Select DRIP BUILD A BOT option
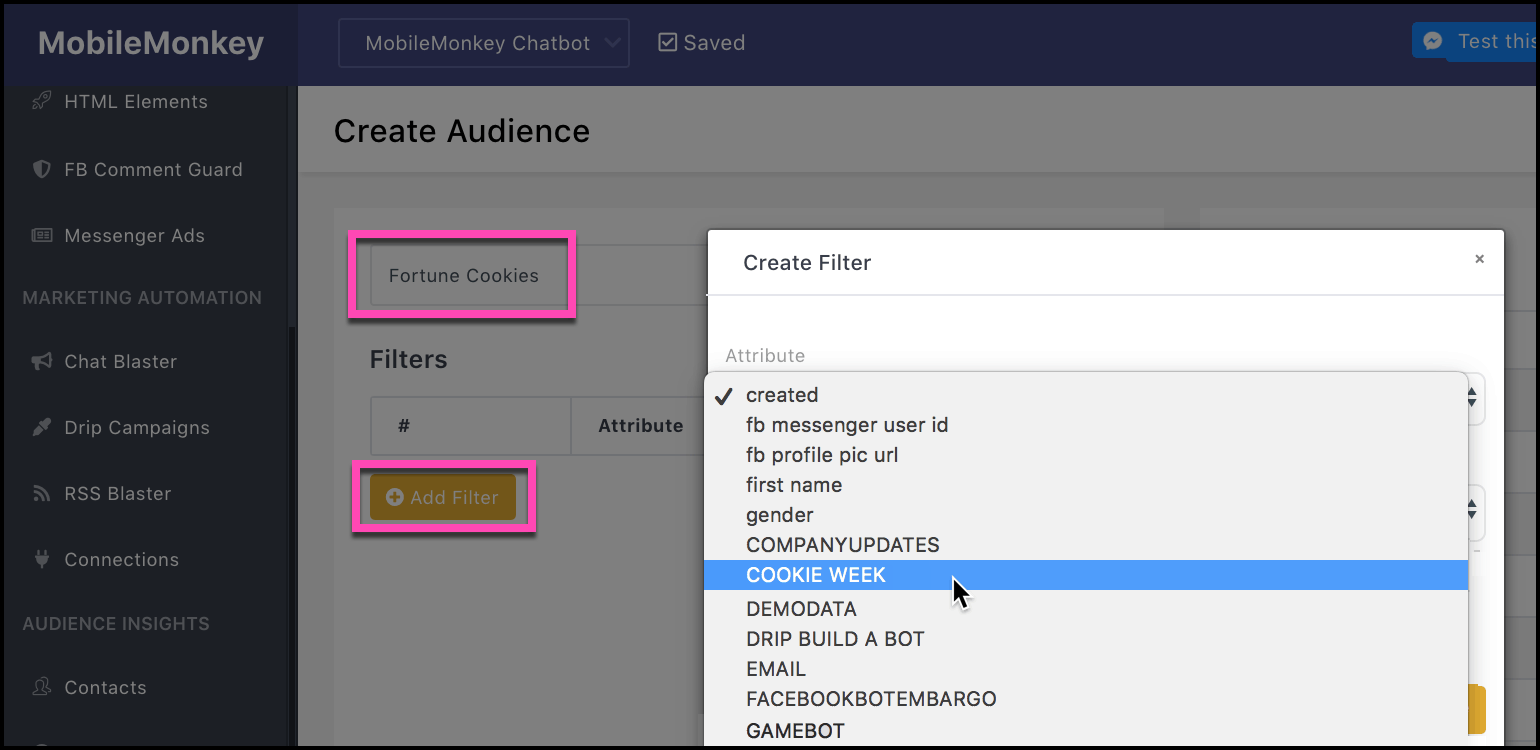1540x750 pixels. 1086,639
